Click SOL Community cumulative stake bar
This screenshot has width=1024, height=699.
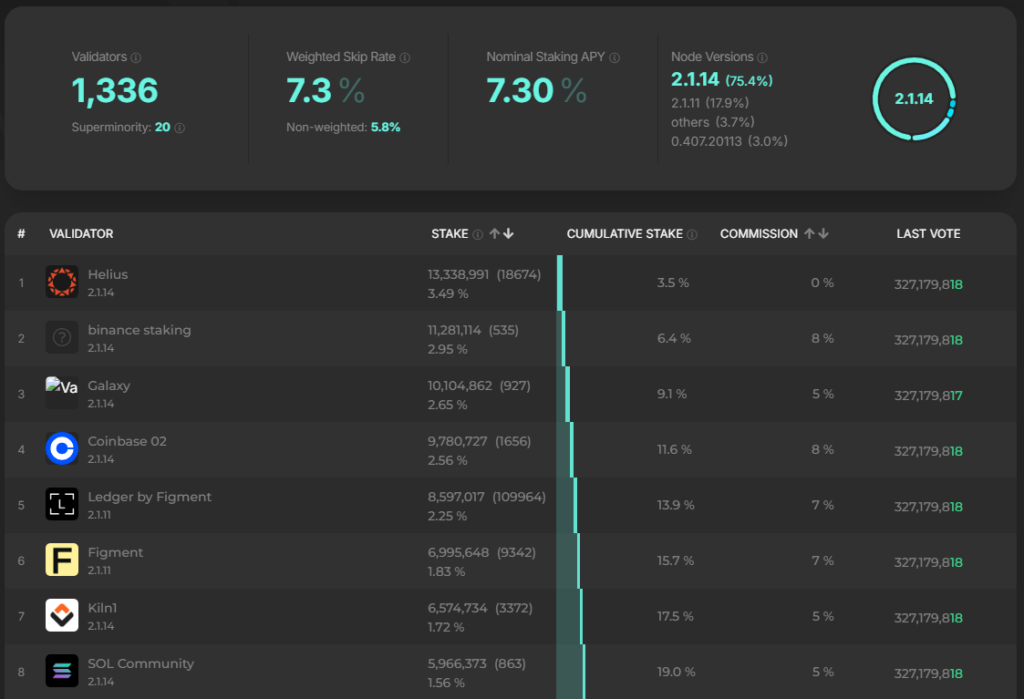[571, 672]
